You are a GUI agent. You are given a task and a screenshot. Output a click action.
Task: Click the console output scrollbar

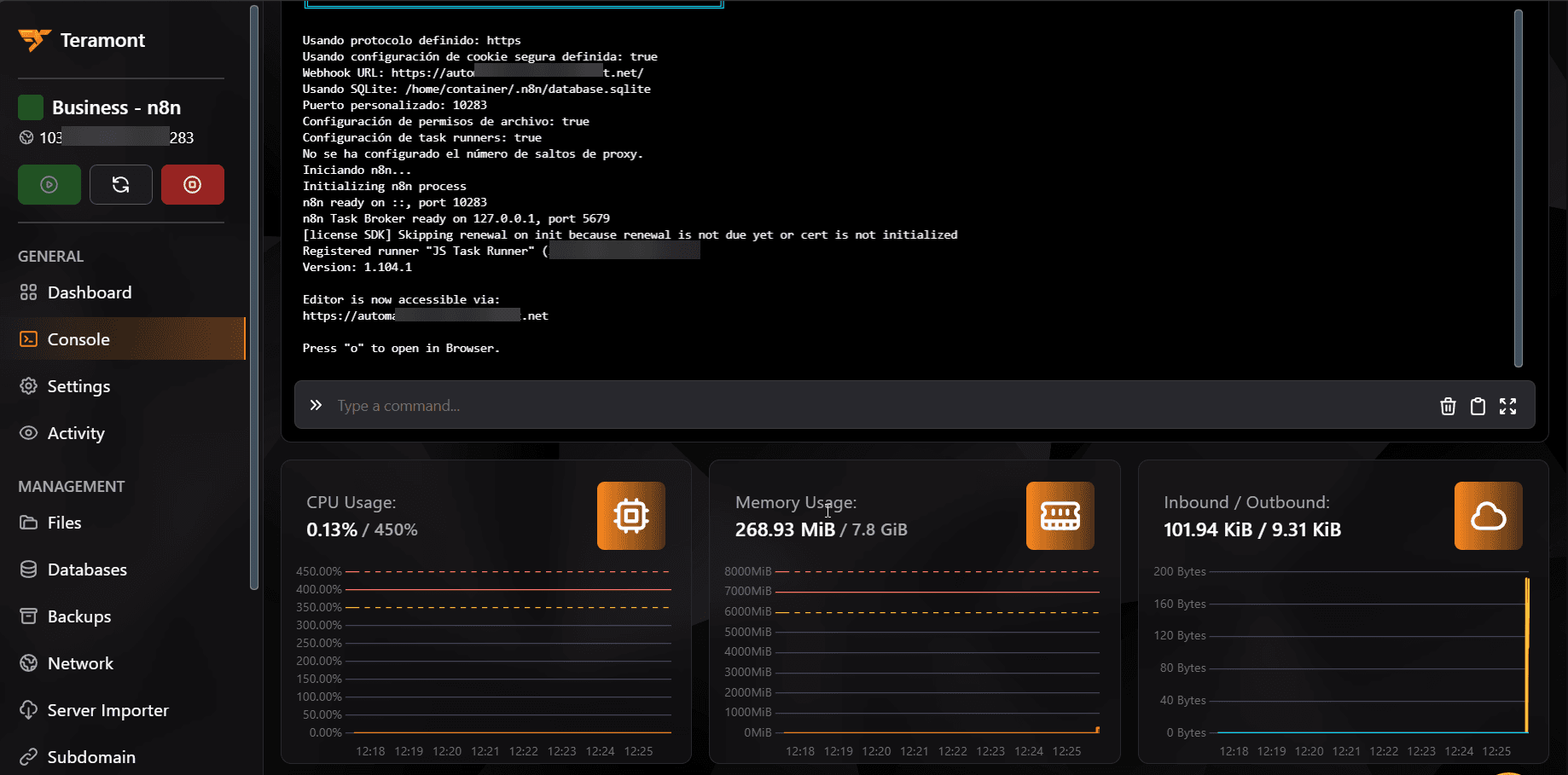(x=1519, y=188)
